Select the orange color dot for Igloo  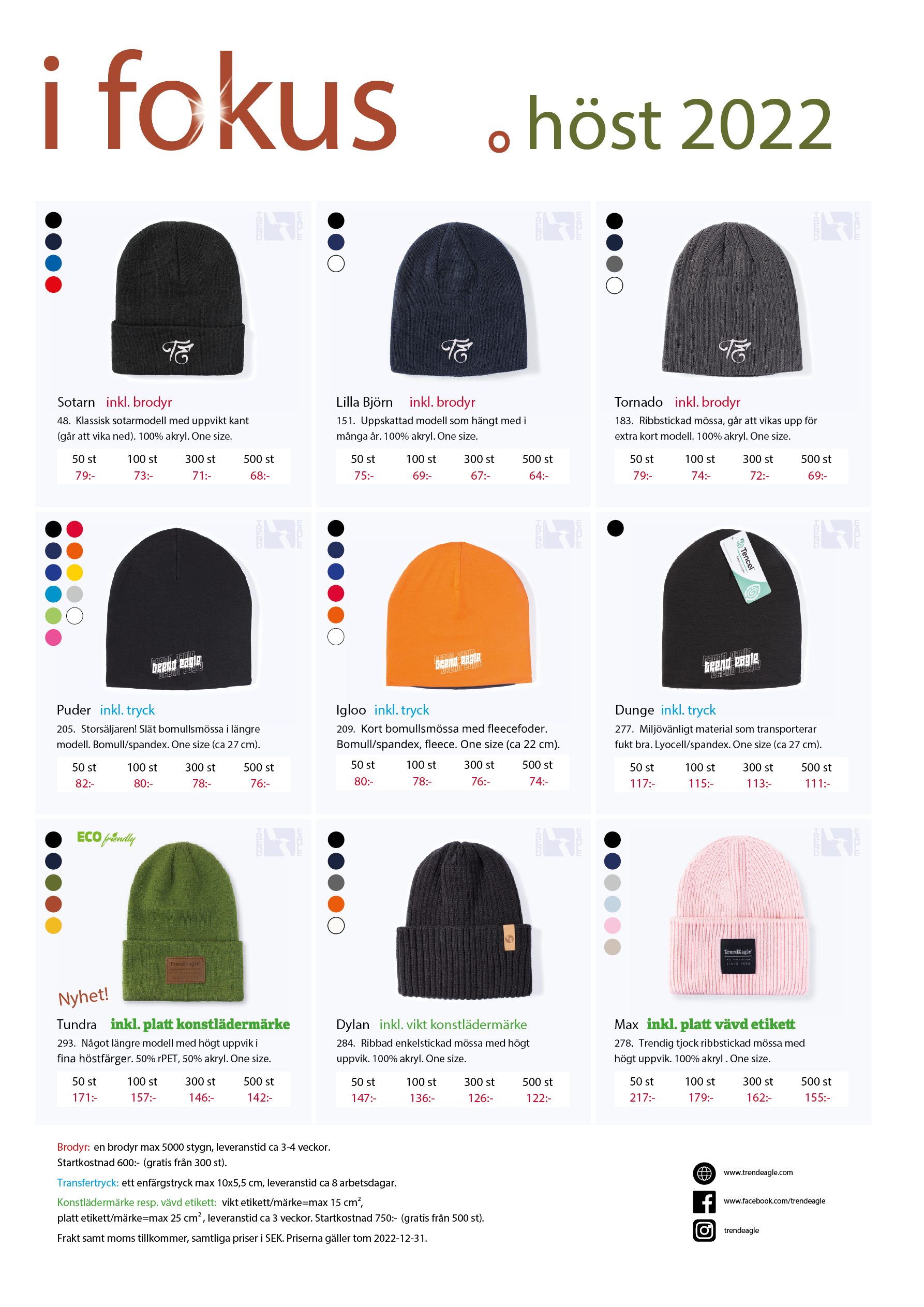point(336,615)
